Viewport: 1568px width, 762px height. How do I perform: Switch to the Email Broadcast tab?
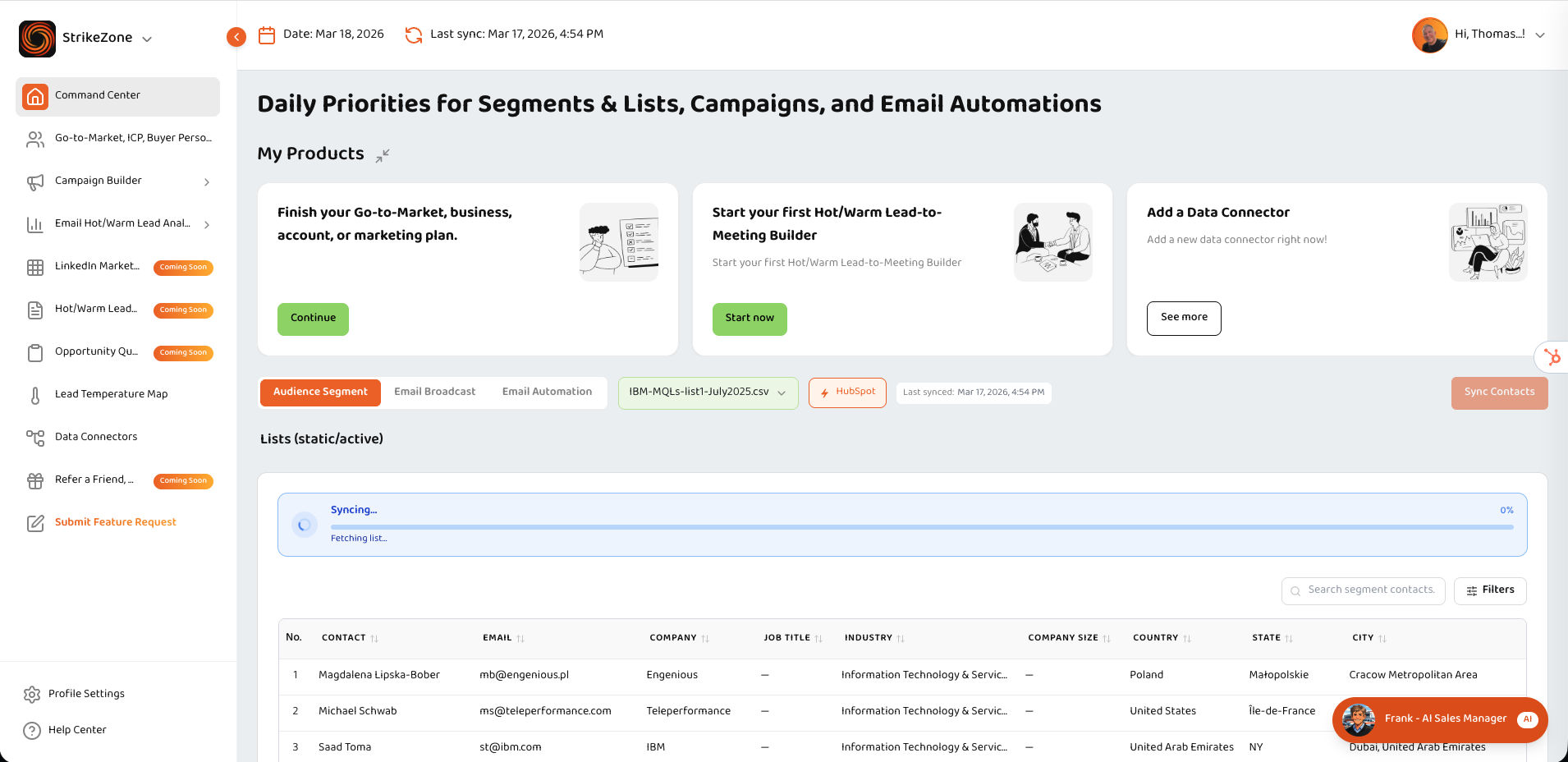tap(434, 392)
